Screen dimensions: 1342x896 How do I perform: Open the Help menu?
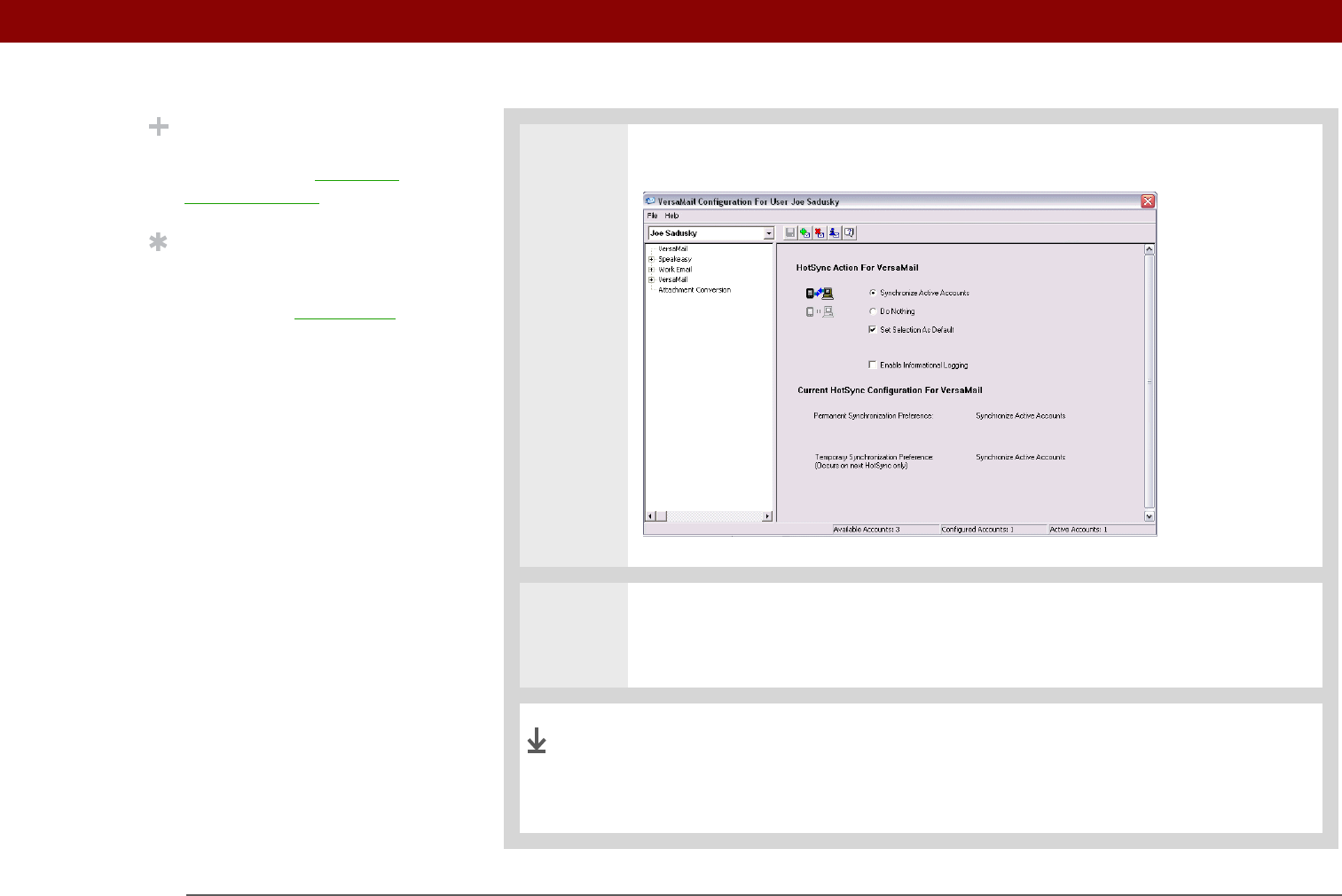(x=671, y=216)
